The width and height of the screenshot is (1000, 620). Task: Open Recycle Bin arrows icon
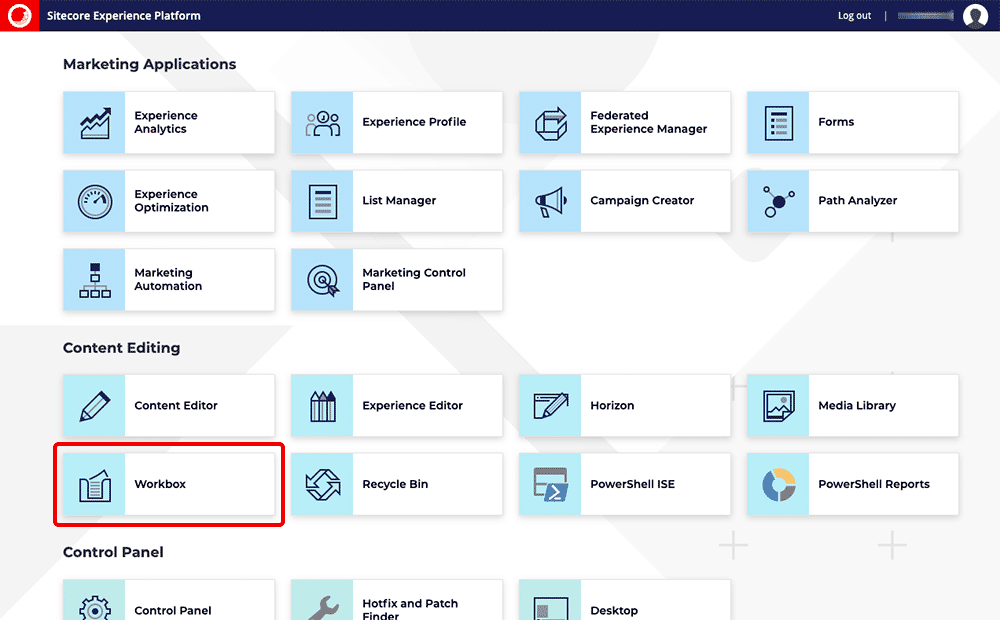(x=323, y=485)
